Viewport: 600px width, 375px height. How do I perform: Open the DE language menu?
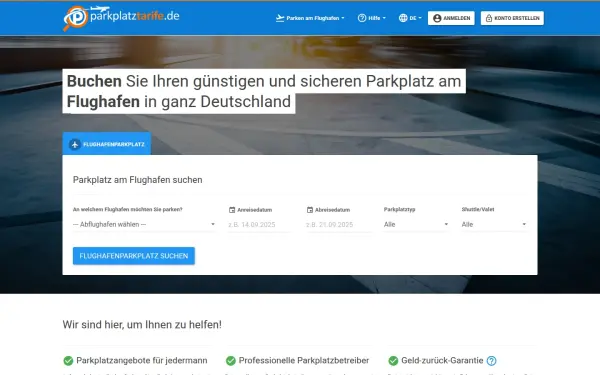(x=410, y=18)
